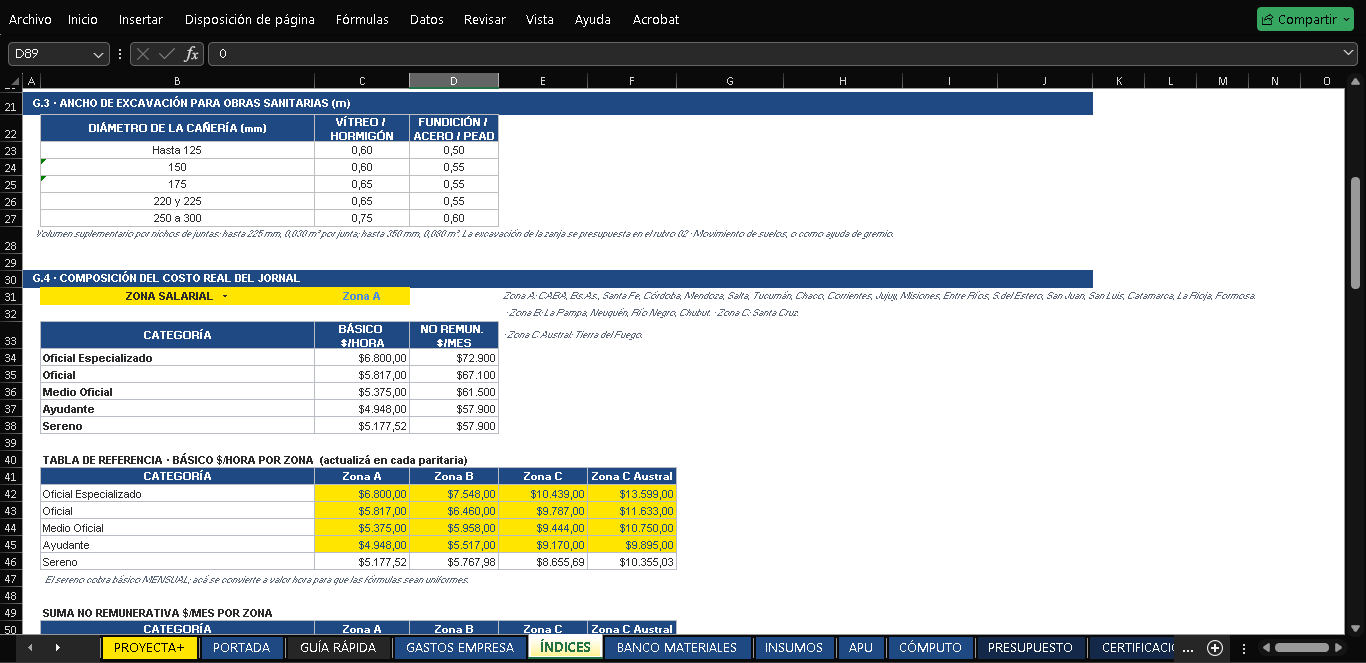Click the 'Medio Oficial' bold category cell
The height and width of the screenshot is (663, 1366).
[x=177, y=392]
